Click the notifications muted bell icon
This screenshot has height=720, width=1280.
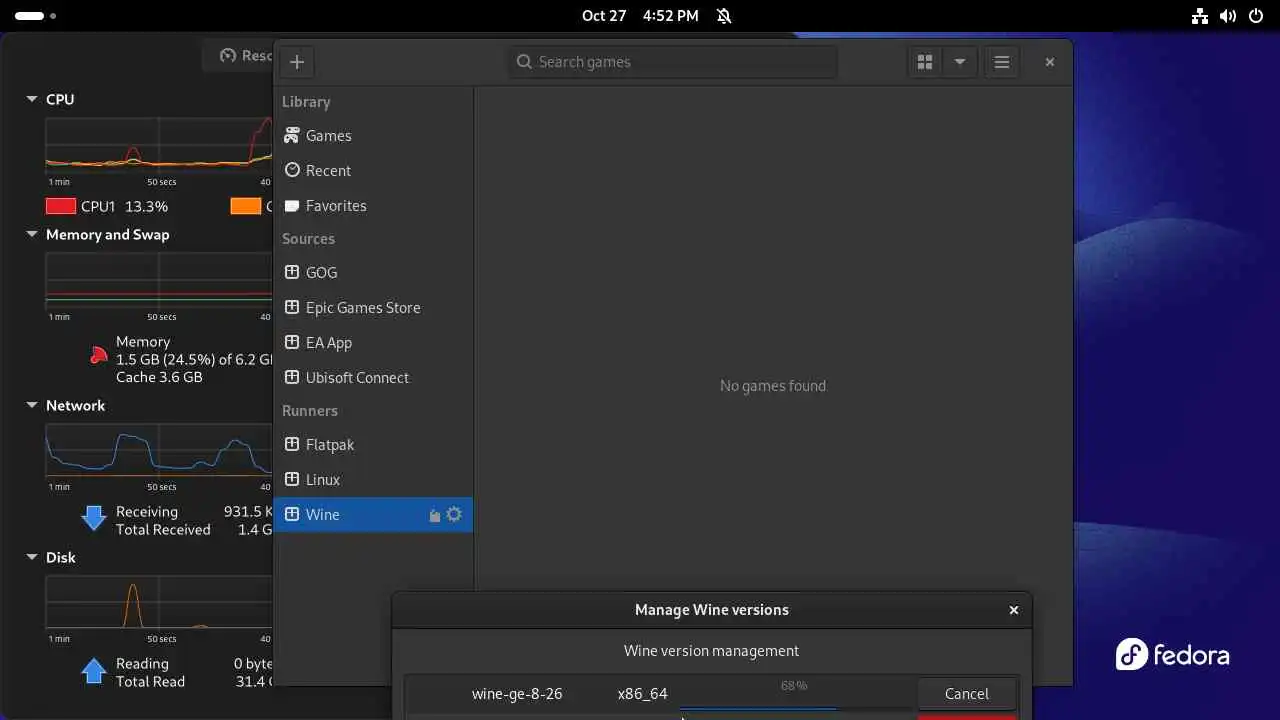click(724, 16)
